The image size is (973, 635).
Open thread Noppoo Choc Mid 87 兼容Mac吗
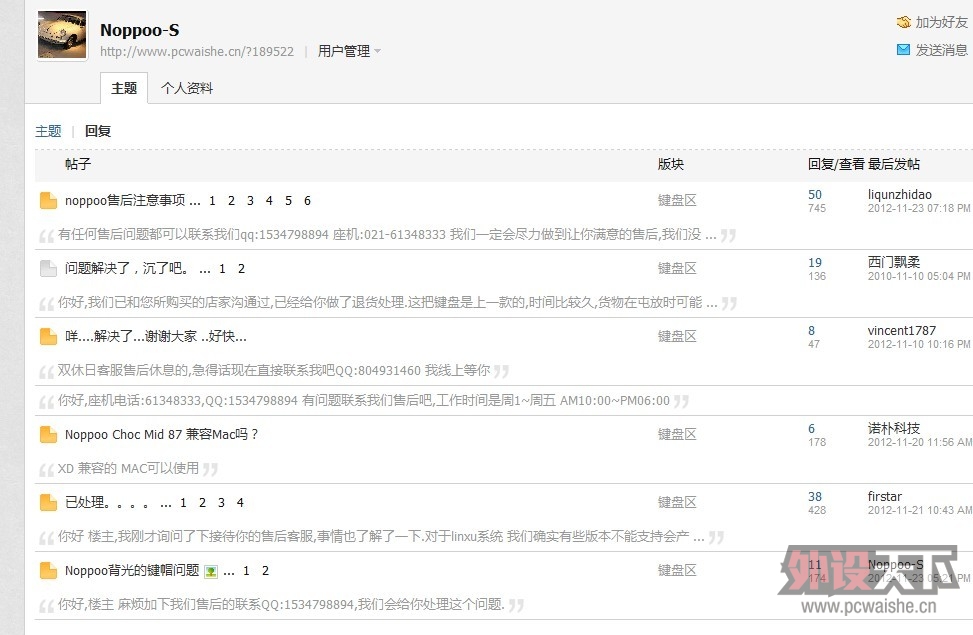[x=161, y=435]
